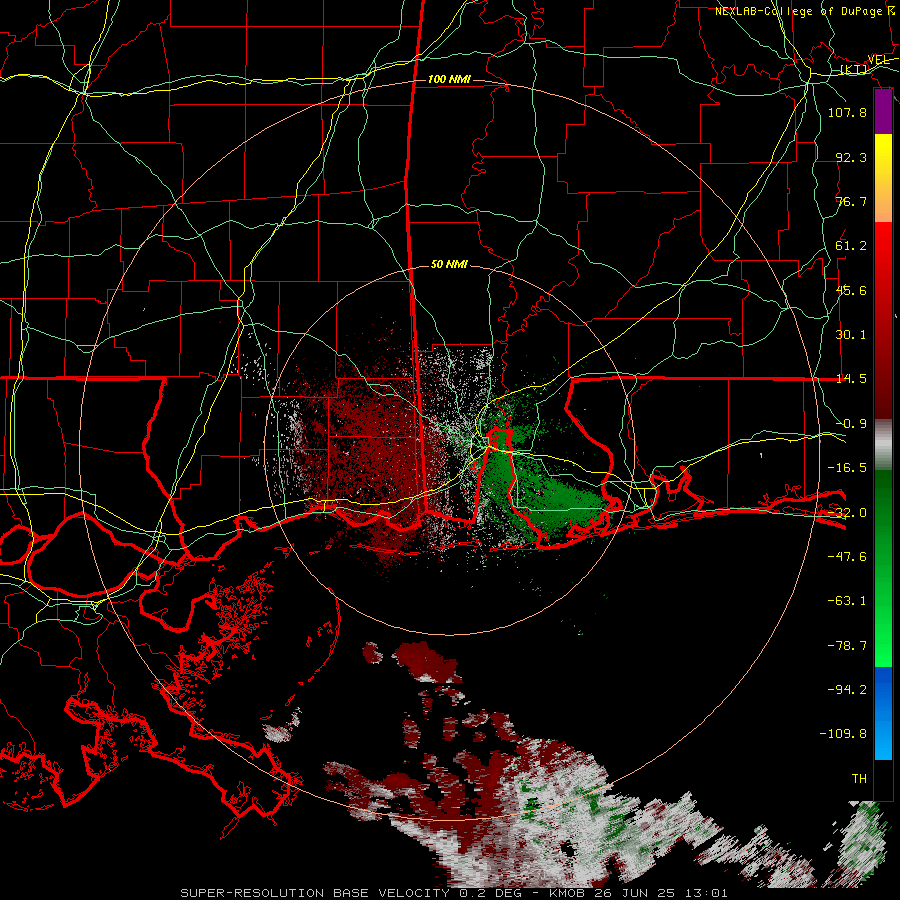Click the blue segment of the color bar

[883, 713]
